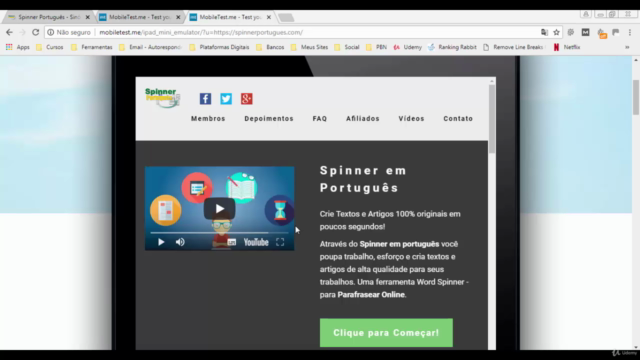Open the Afiliados menu item
This screenshot has width=640, height=360.
point(363,119)
